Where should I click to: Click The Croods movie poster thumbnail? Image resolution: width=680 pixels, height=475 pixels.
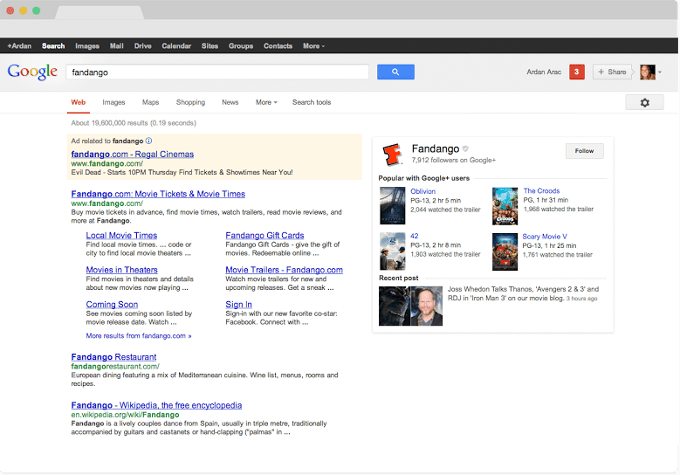tap(505, 206)
